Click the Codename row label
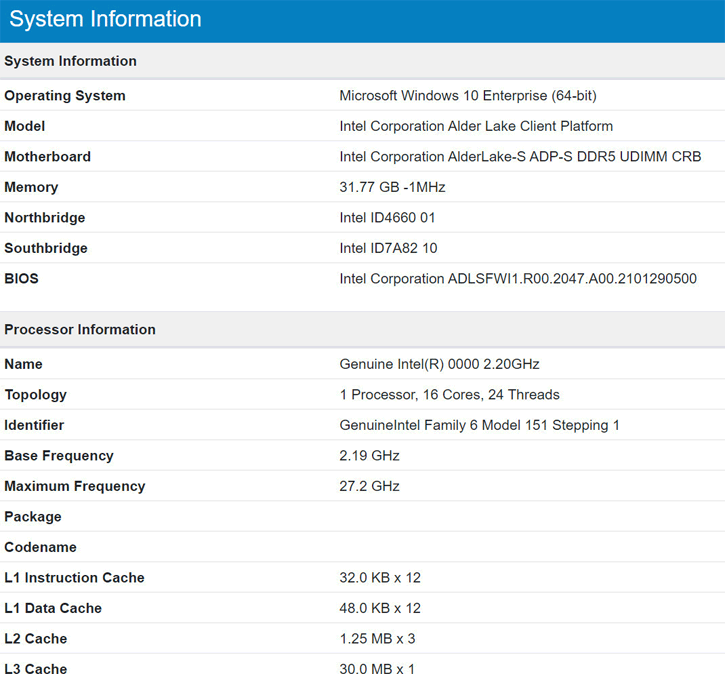The width and height of the screenshot is (725, 674). tap(40, 547)
